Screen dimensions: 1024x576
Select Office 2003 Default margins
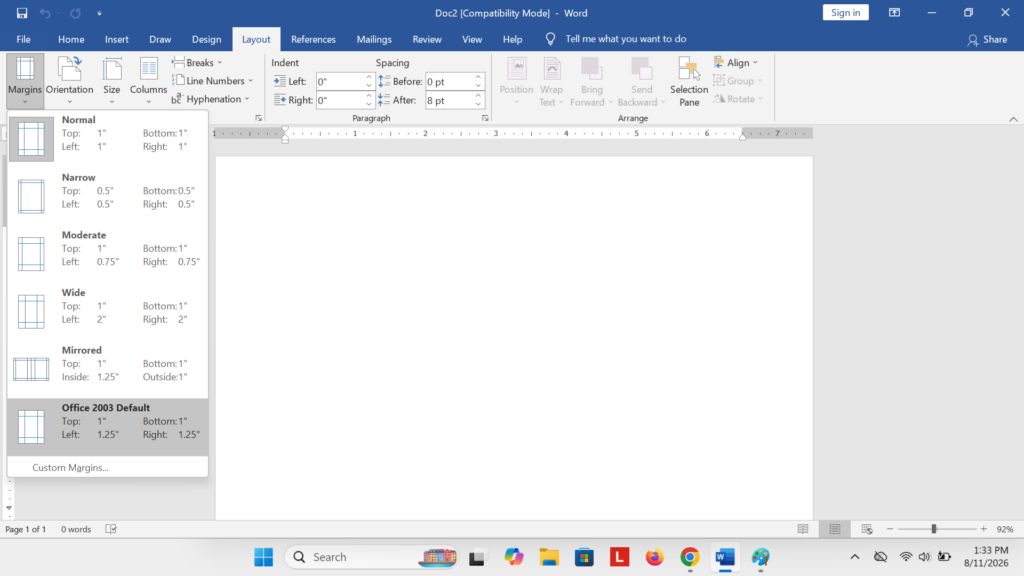pyautogui.click(x=108, y=427)
